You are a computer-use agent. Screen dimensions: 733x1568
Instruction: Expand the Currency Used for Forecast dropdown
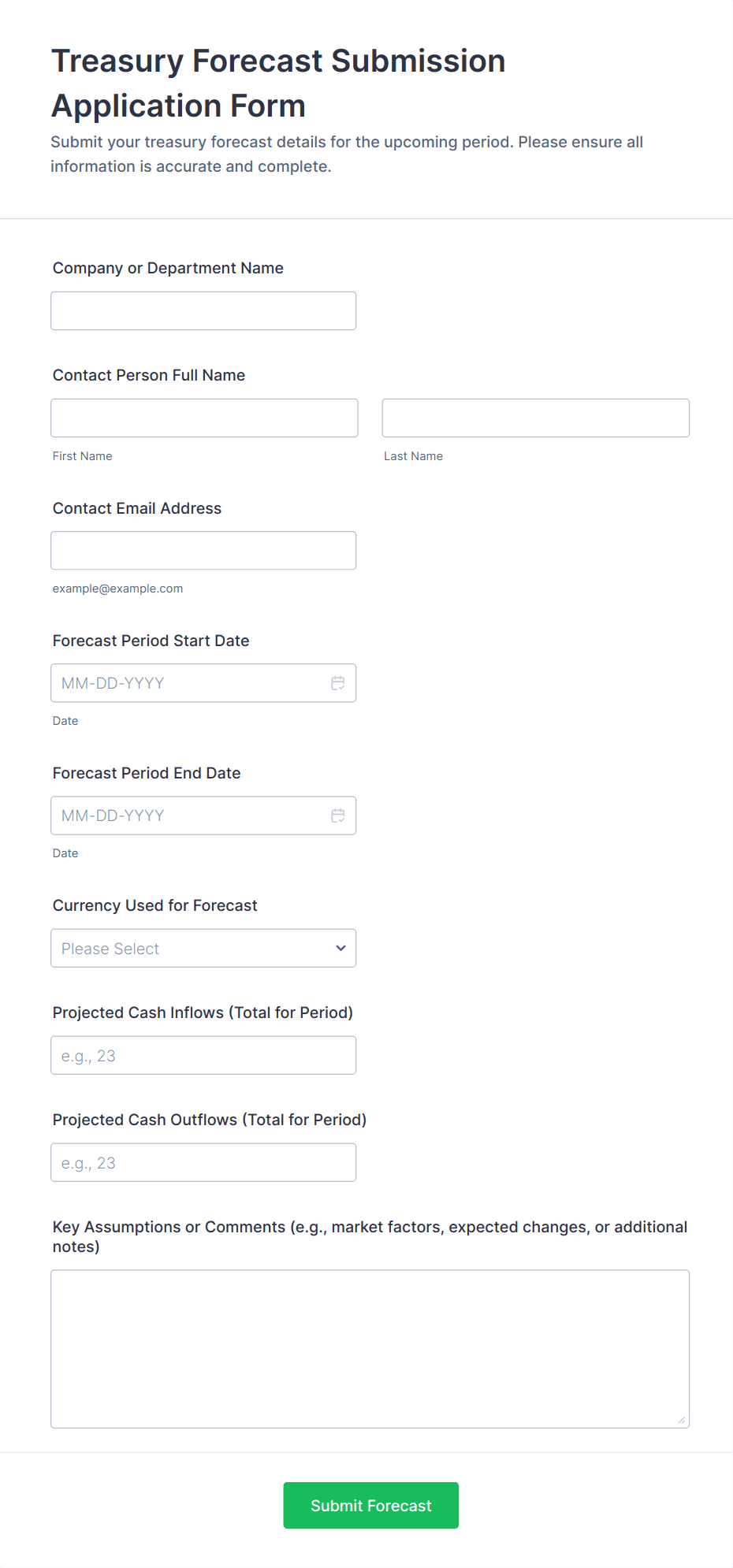pos(203,948)
